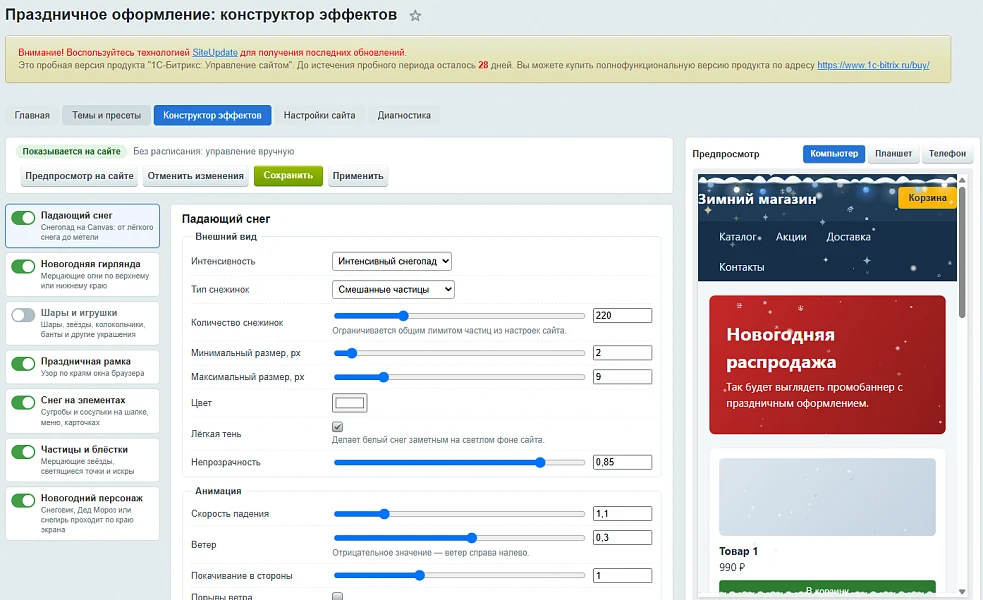The image size is (983, 600).
Task: Select the Новогодний персонаж effect card
Action: [x=82, y=513]
